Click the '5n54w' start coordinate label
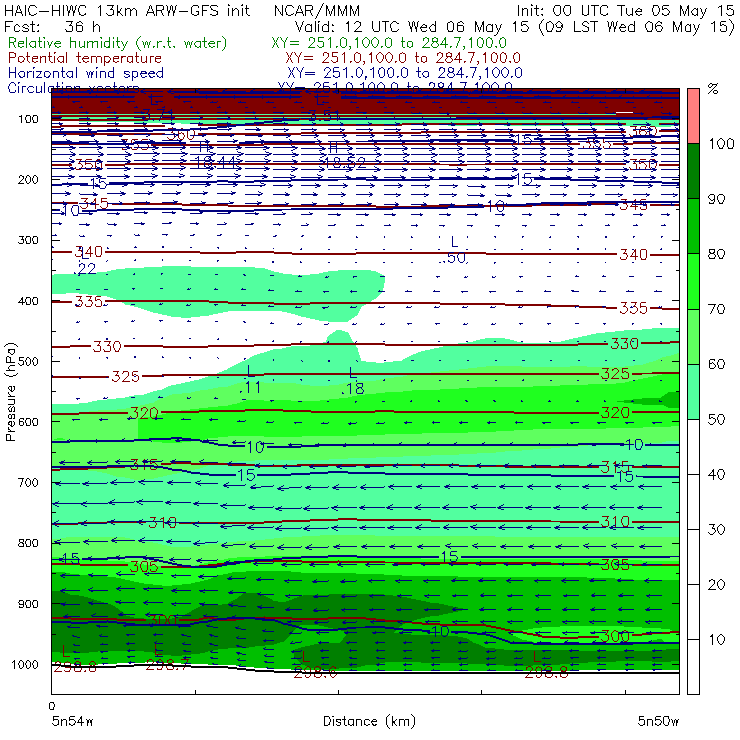This screenshot has width=740, height=740. [73, 721]
